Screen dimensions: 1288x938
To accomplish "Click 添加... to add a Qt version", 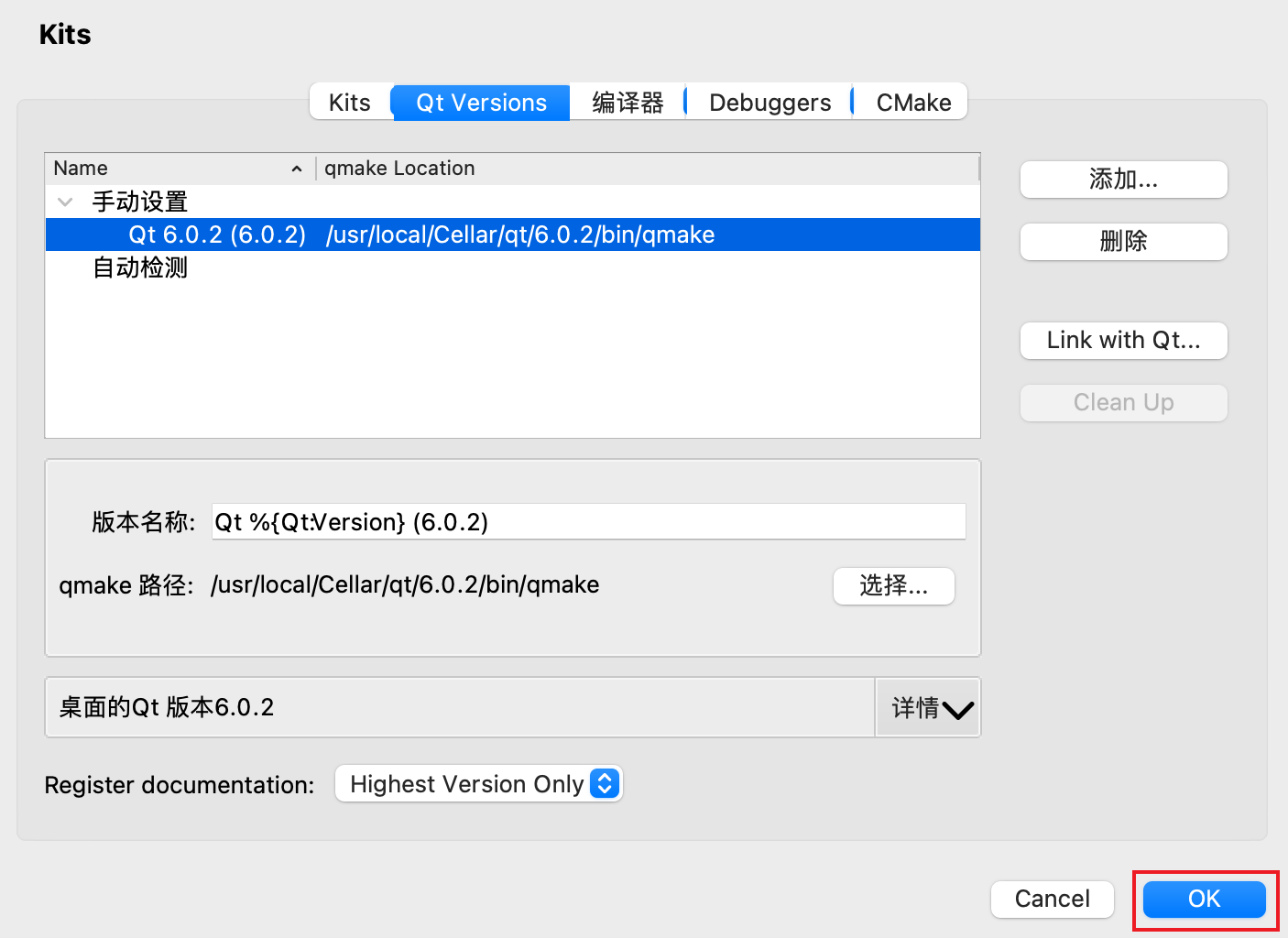I will point(1123,180).
